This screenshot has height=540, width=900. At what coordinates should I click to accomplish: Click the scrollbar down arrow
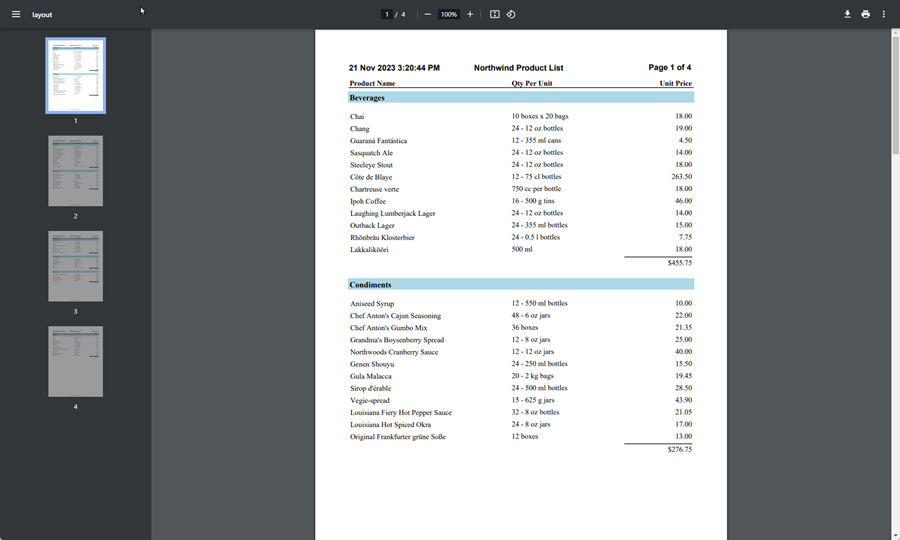(x=895, y=535)
